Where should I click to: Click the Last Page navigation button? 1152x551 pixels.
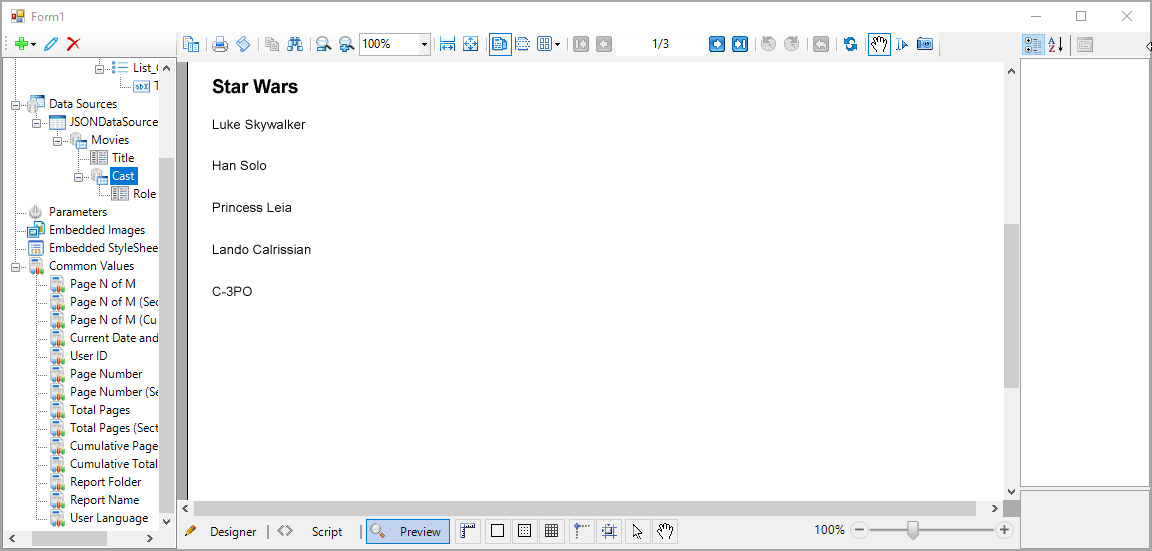tap(741, 44)
